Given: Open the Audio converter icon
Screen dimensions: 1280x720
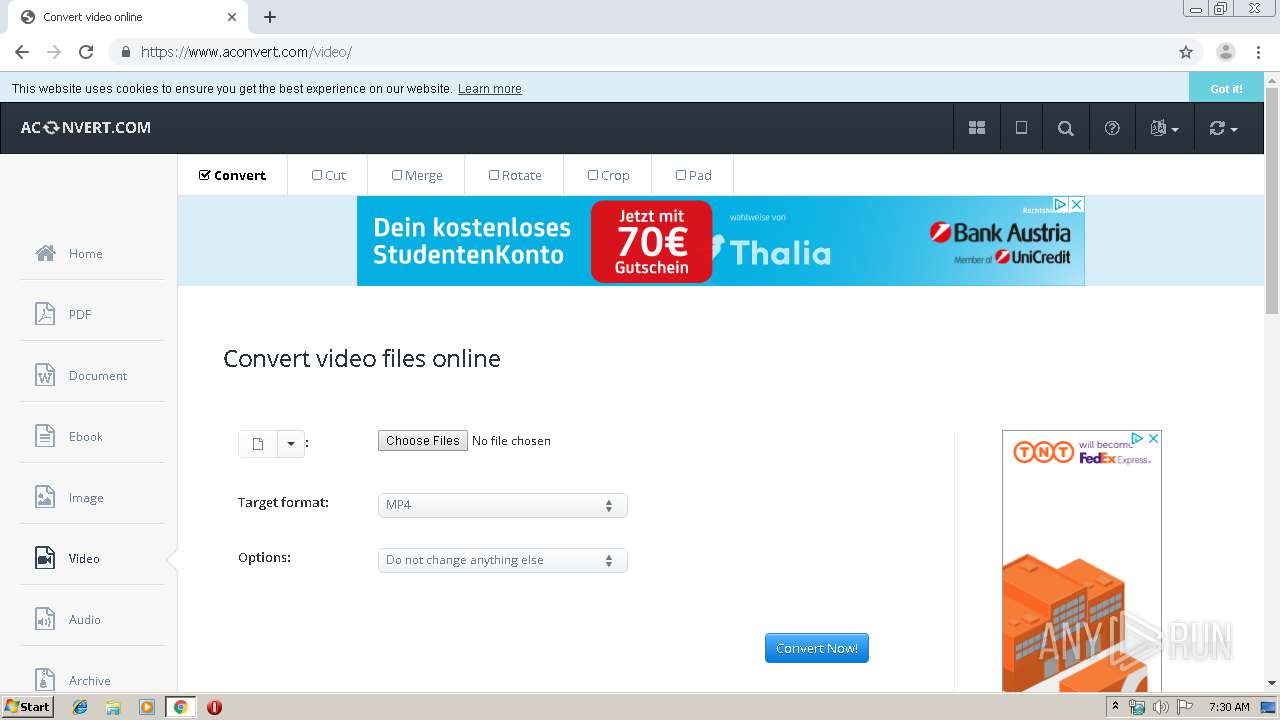Looking at the screenshot, I should click(45, 619).
